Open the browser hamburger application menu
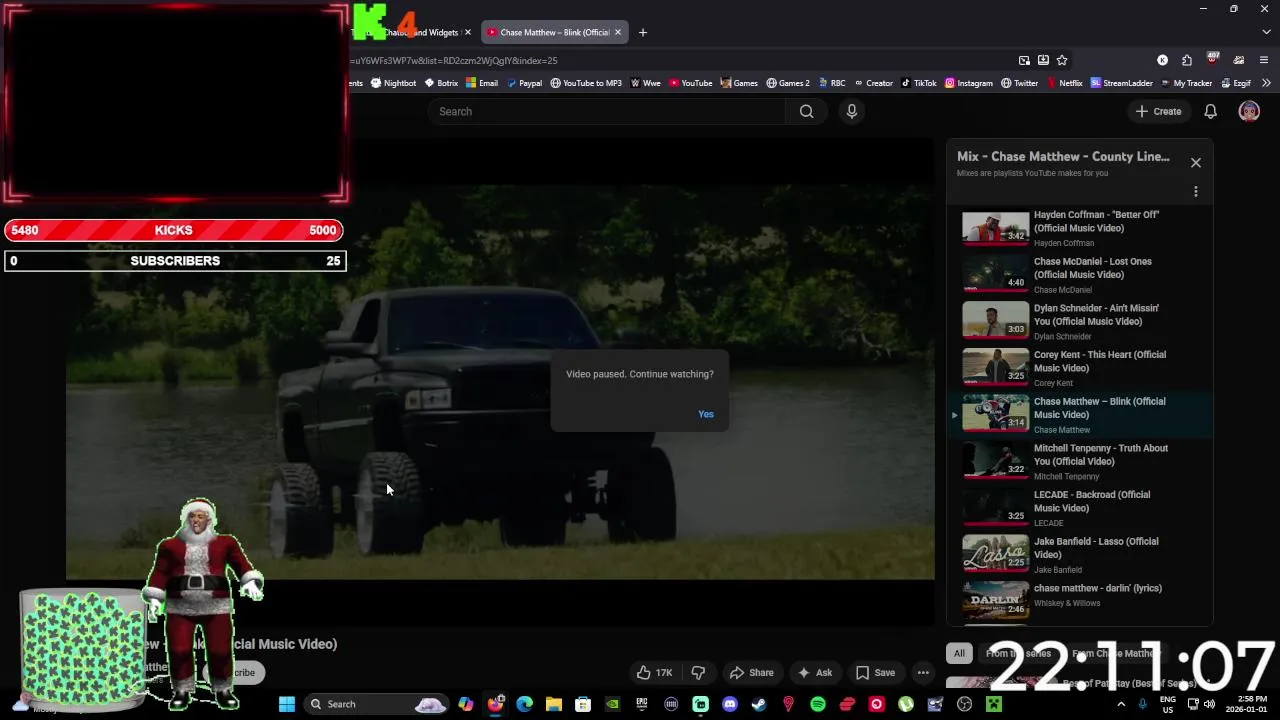The width and height of the screenshot is (1280, 720). 1264,60
